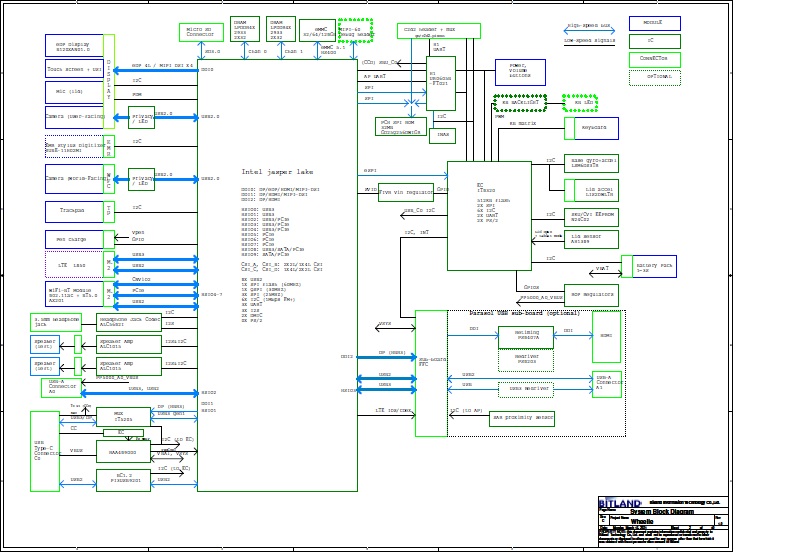Click the Micro SD Connector block
Image resolution: width=785 pixels, height=554 pixels.
point(201,32)
